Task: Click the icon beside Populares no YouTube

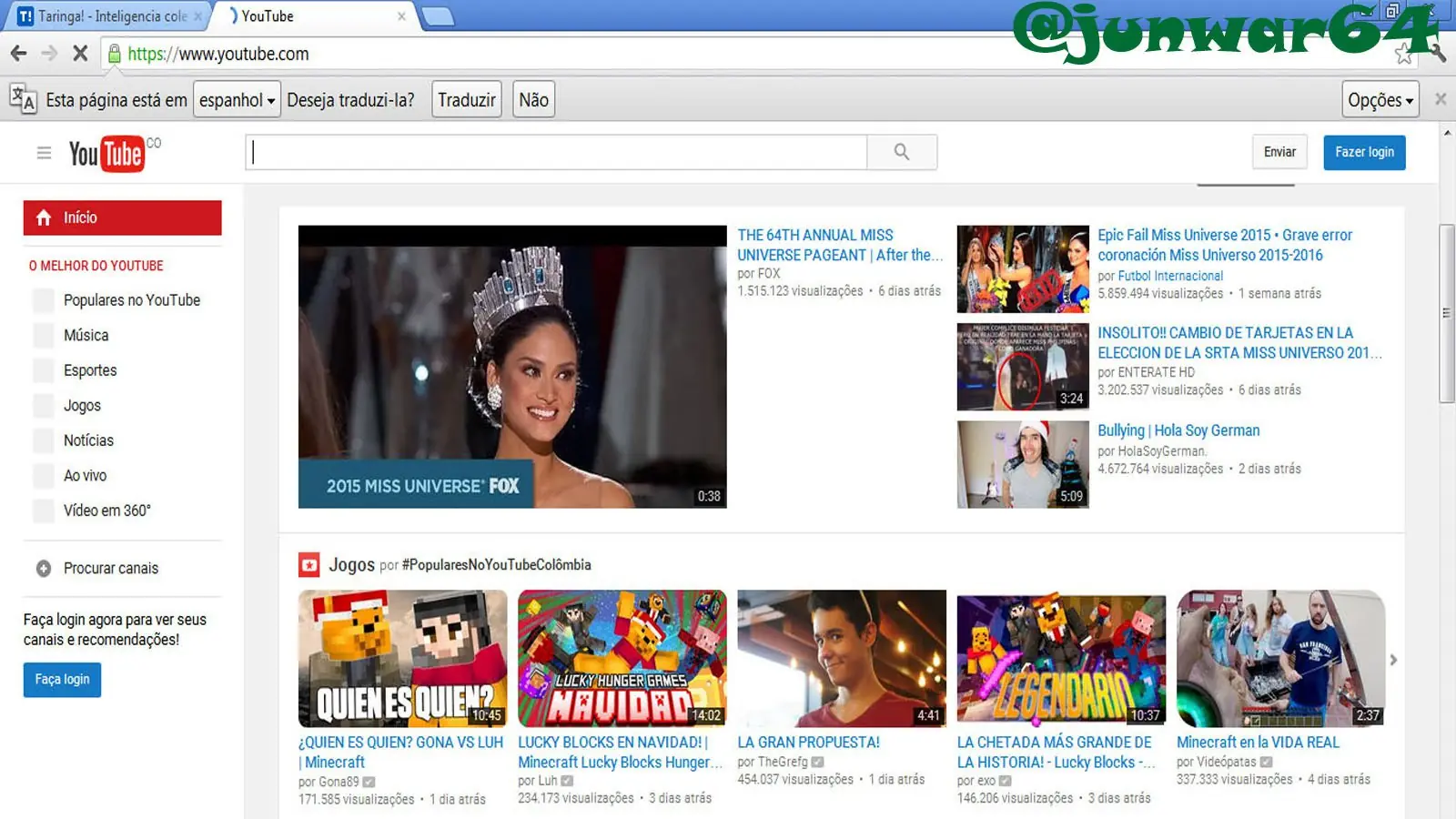Action: coord(43,300)
